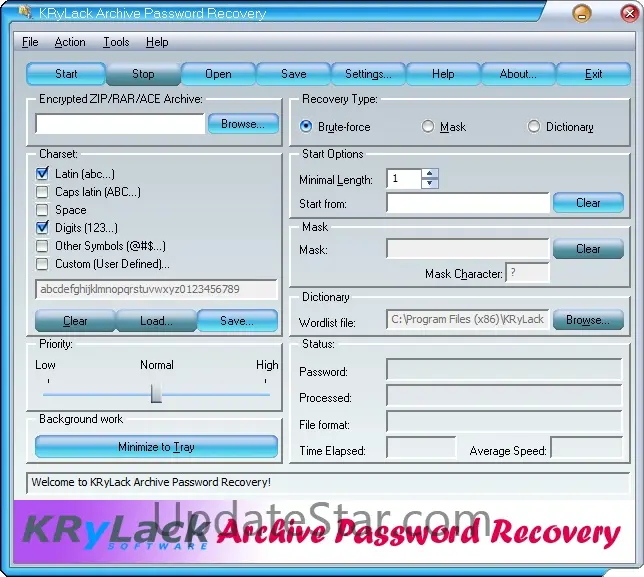Viewport: 644px width, 577px height.
Task: Open Settings... from the toolbar
Action: pos(368,74)
